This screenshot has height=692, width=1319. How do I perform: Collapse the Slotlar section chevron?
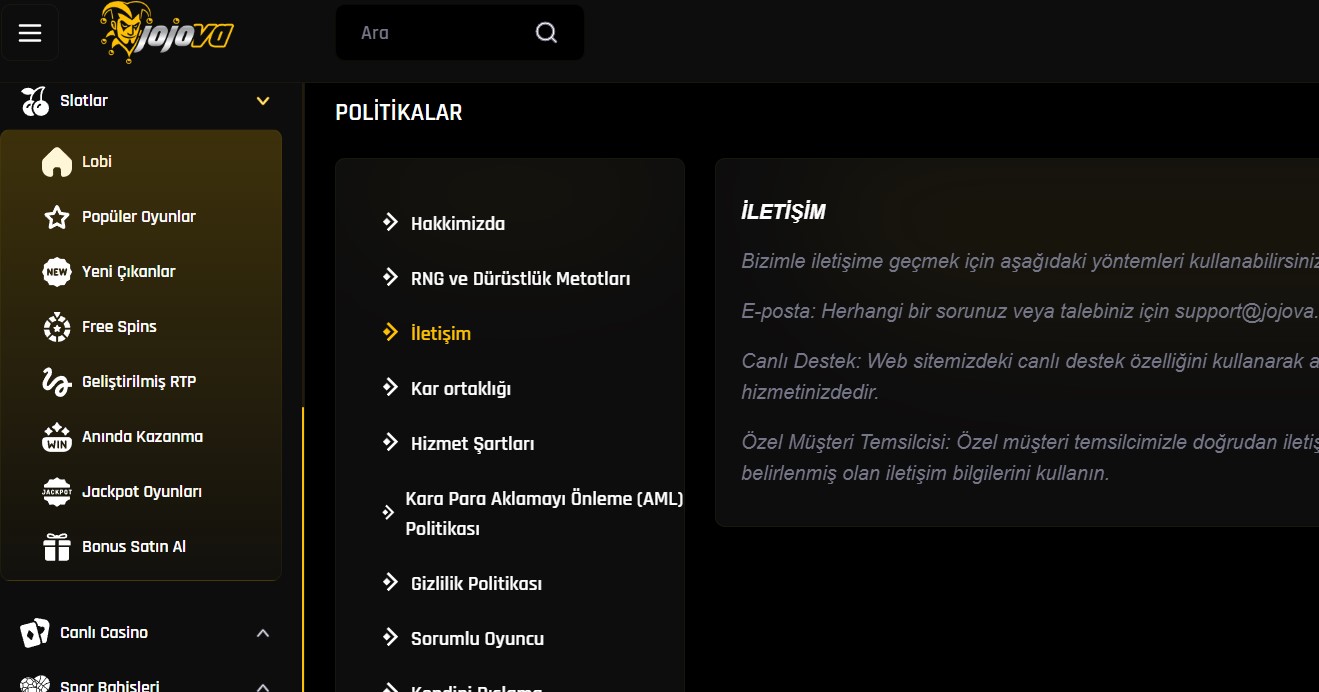263,101
